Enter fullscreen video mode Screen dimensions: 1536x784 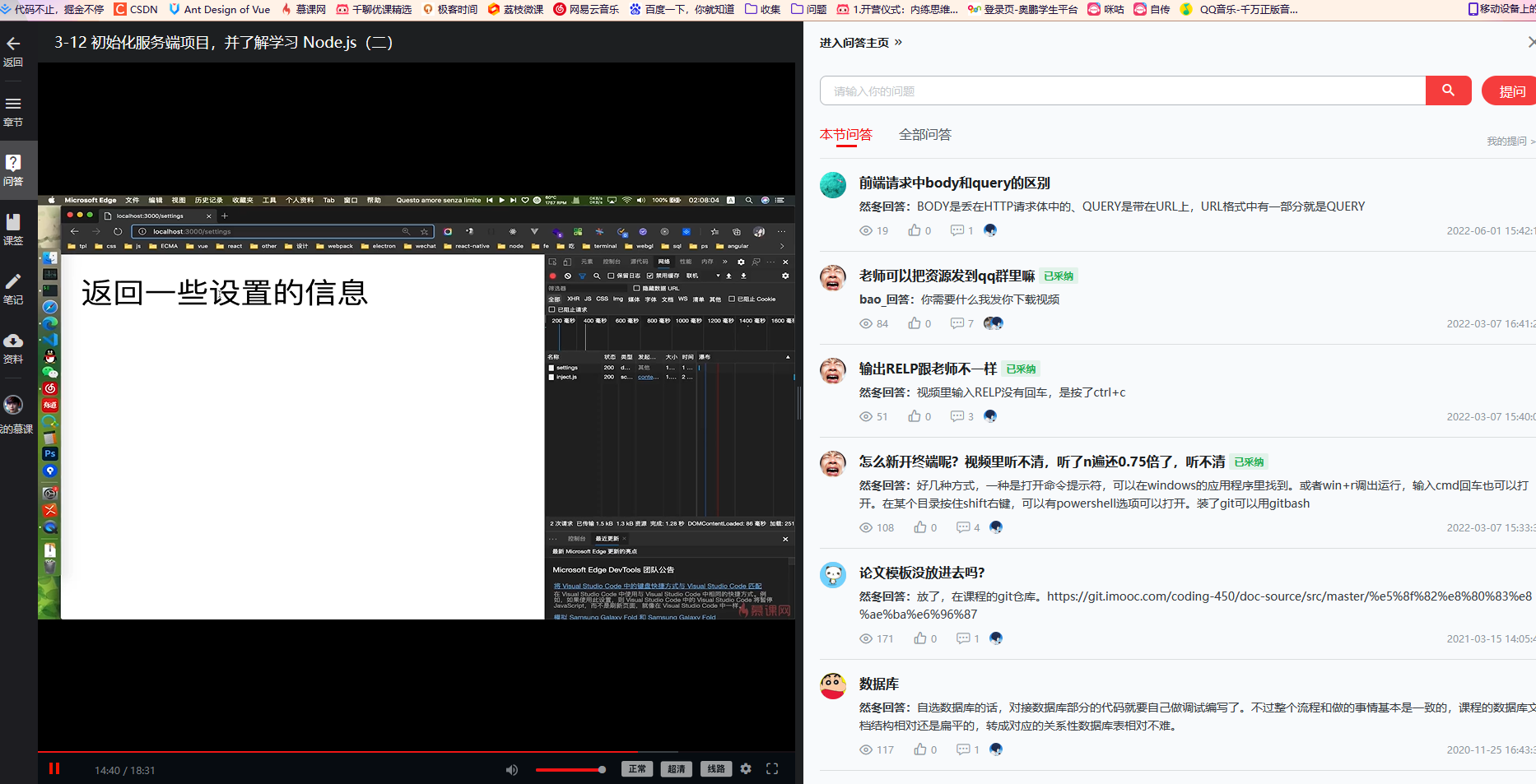772,768
